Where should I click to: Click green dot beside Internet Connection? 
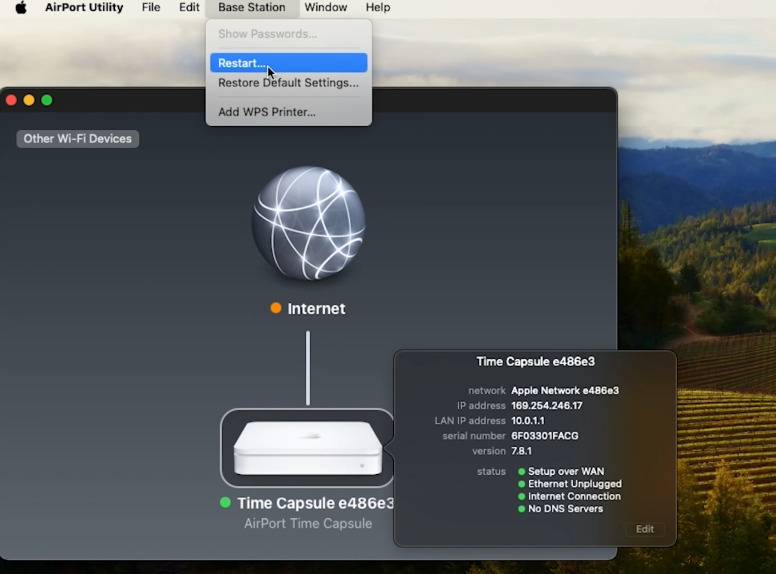coord(521,496)
